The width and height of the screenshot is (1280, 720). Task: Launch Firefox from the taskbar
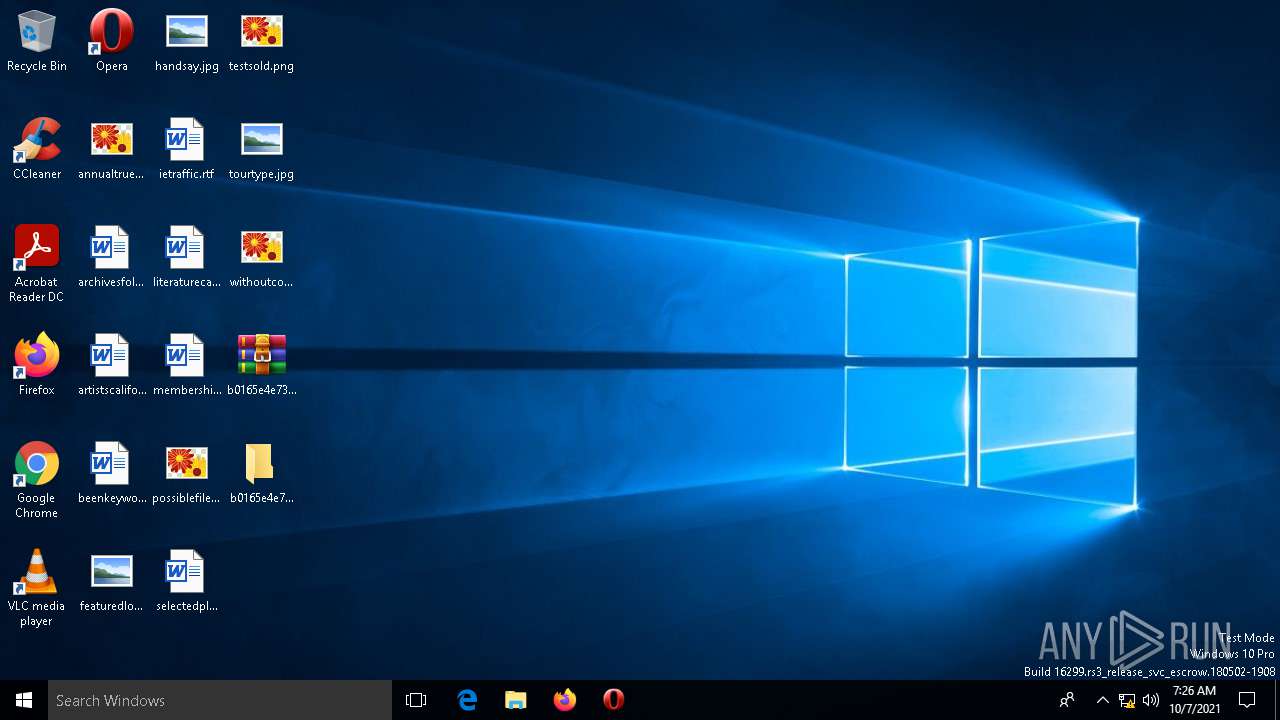[x=565, y=700]
